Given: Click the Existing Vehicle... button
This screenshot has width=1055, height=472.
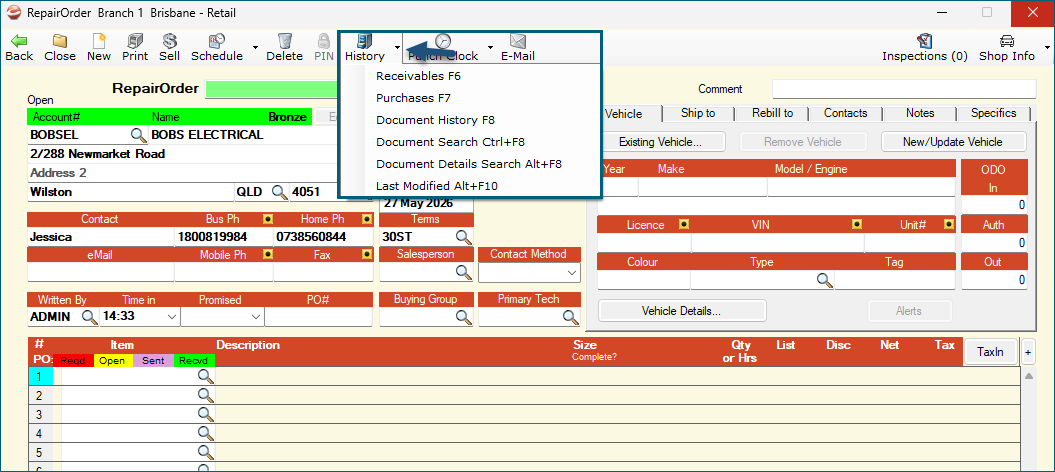Looking at the screenshot, I should (661, 142).
